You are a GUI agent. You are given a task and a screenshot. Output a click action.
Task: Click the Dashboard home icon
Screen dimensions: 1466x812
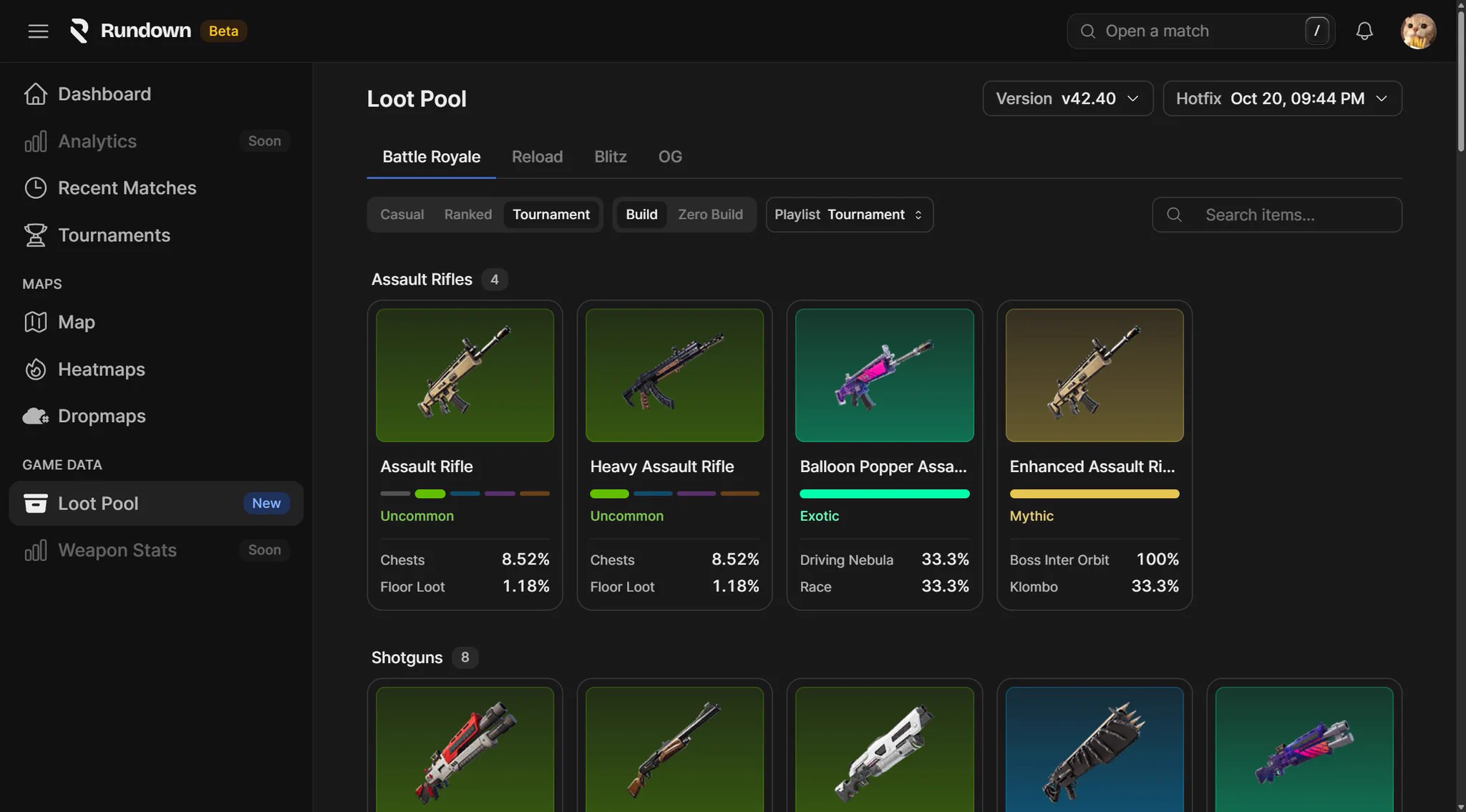click(x=35, y=94)
